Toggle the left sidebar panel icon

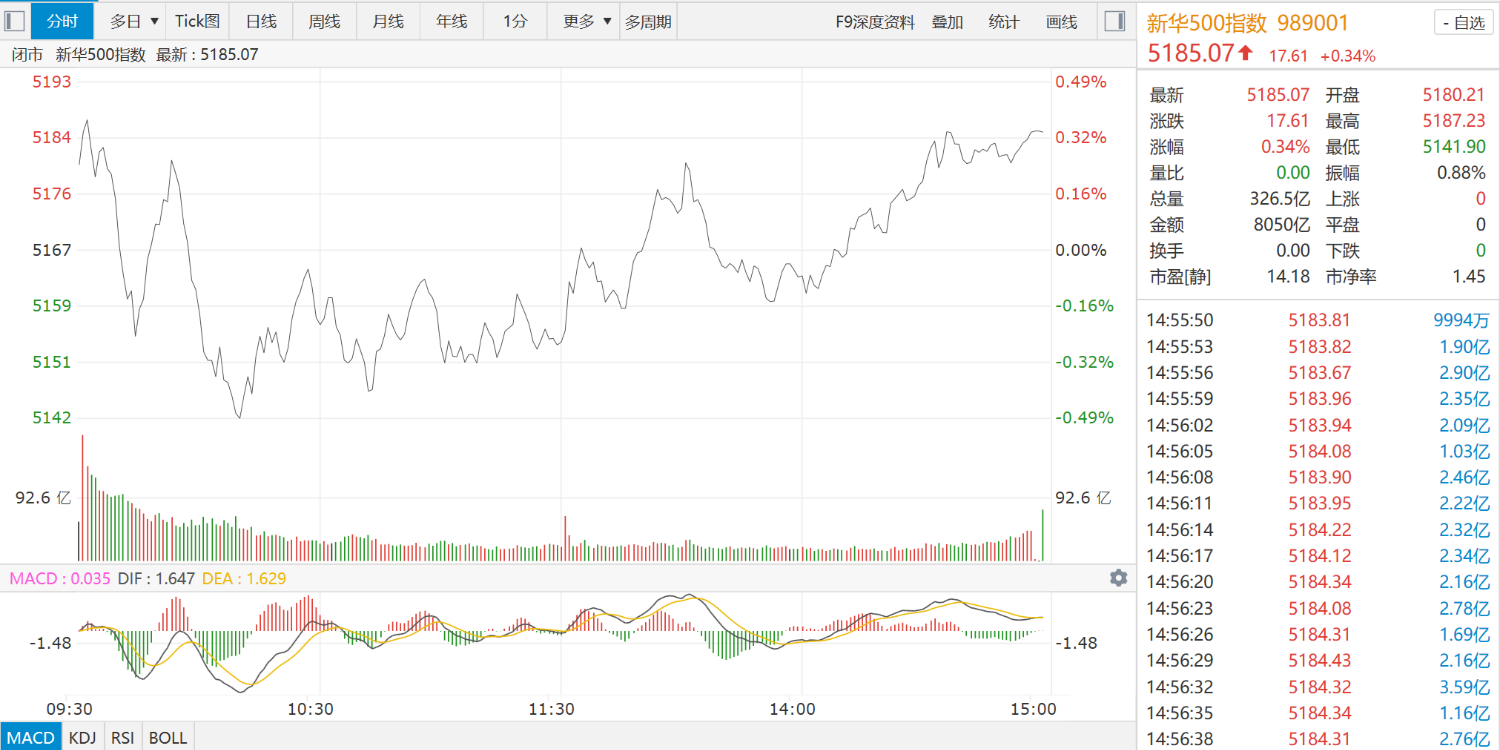point(14,21)
